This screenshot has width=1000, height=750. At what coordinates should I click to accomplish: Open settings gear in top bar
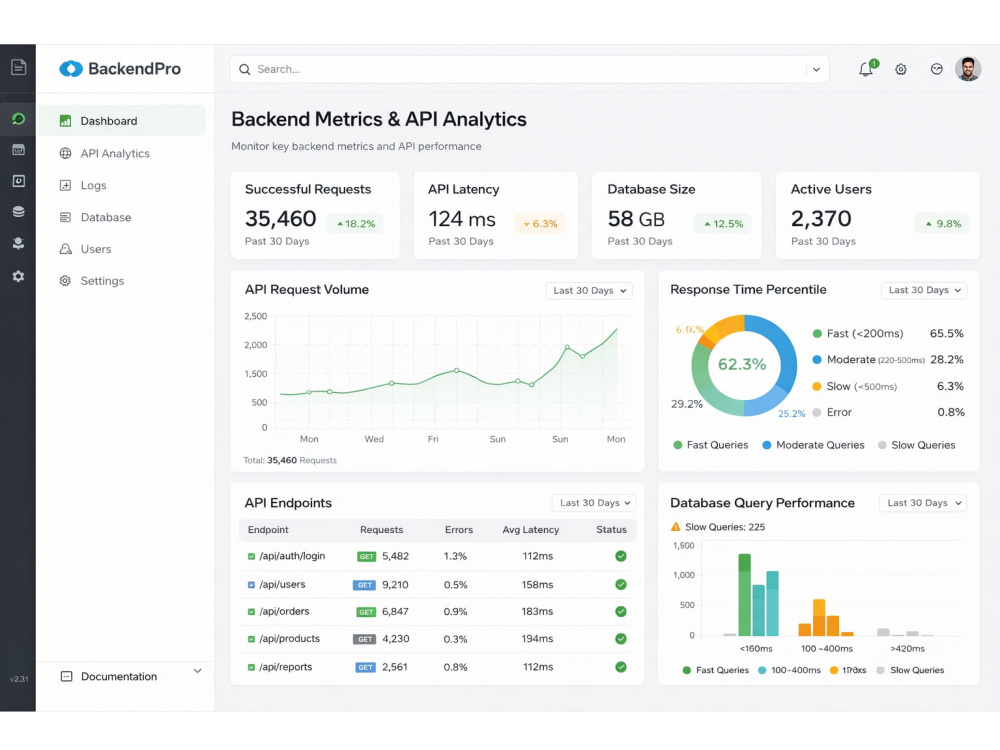tap(901, 70)
